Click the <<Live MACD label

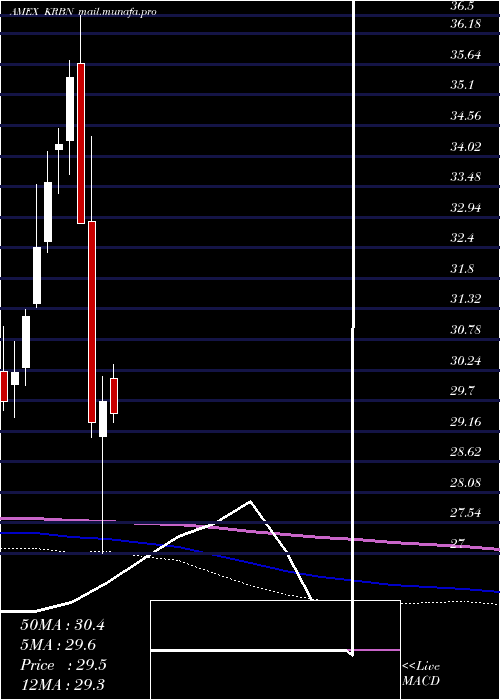point(421,674)
